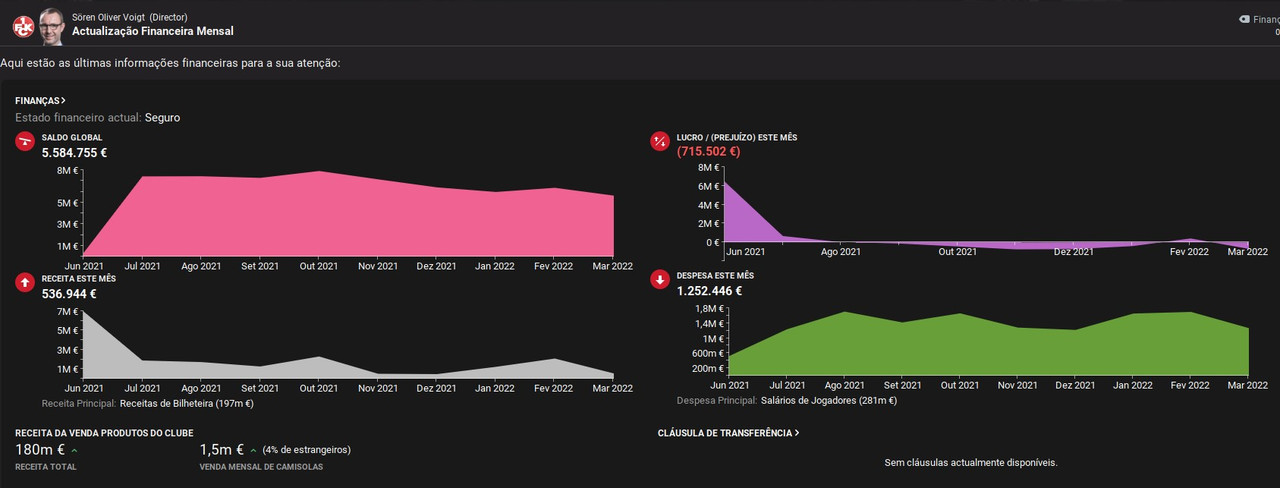
Task: Click 'Salários de Jogadores (281m €)' text
Action: click(x=829, y=401)
